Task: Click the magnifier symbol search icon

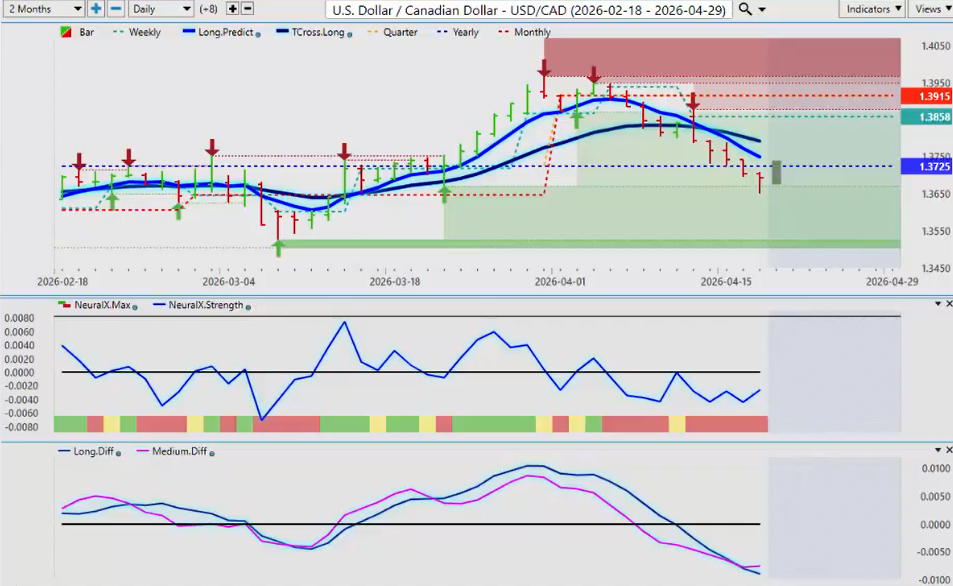Action: point(746,9)
